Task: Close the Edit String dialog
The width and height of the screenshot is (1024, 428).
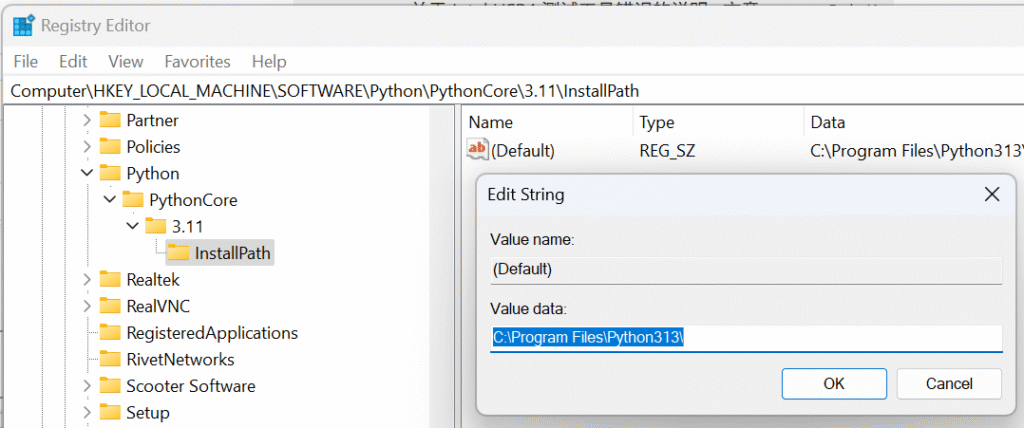Action: (x=991, y=195)
